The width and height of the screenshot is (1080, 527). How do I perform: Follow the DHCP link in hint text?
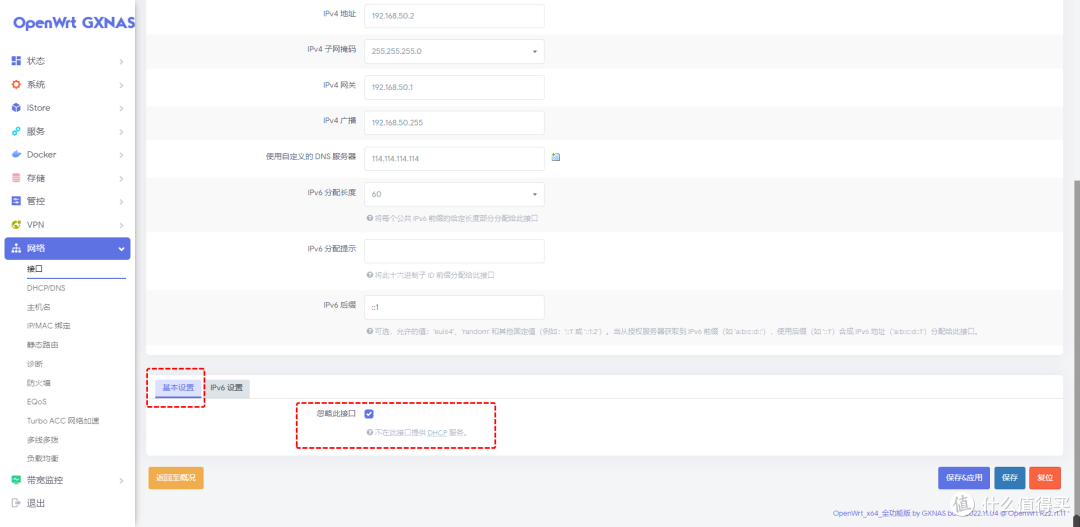(437, 433)
